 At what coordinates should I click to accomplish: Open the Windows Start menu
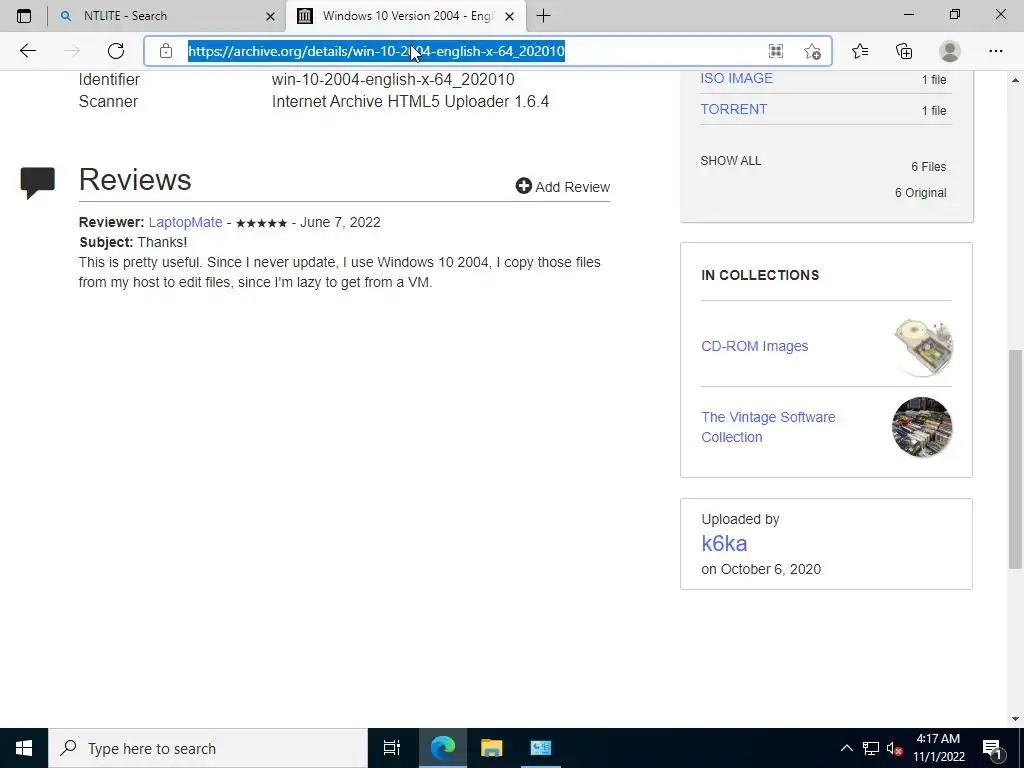(24, 748)
